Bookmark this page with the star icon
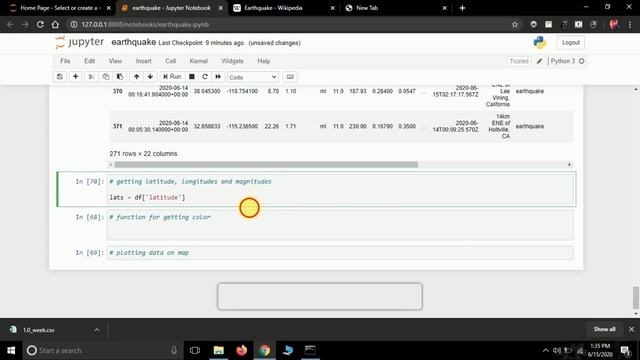Image resolution: width=640 pixels, height=360 pixels. [x=515, y=24]
